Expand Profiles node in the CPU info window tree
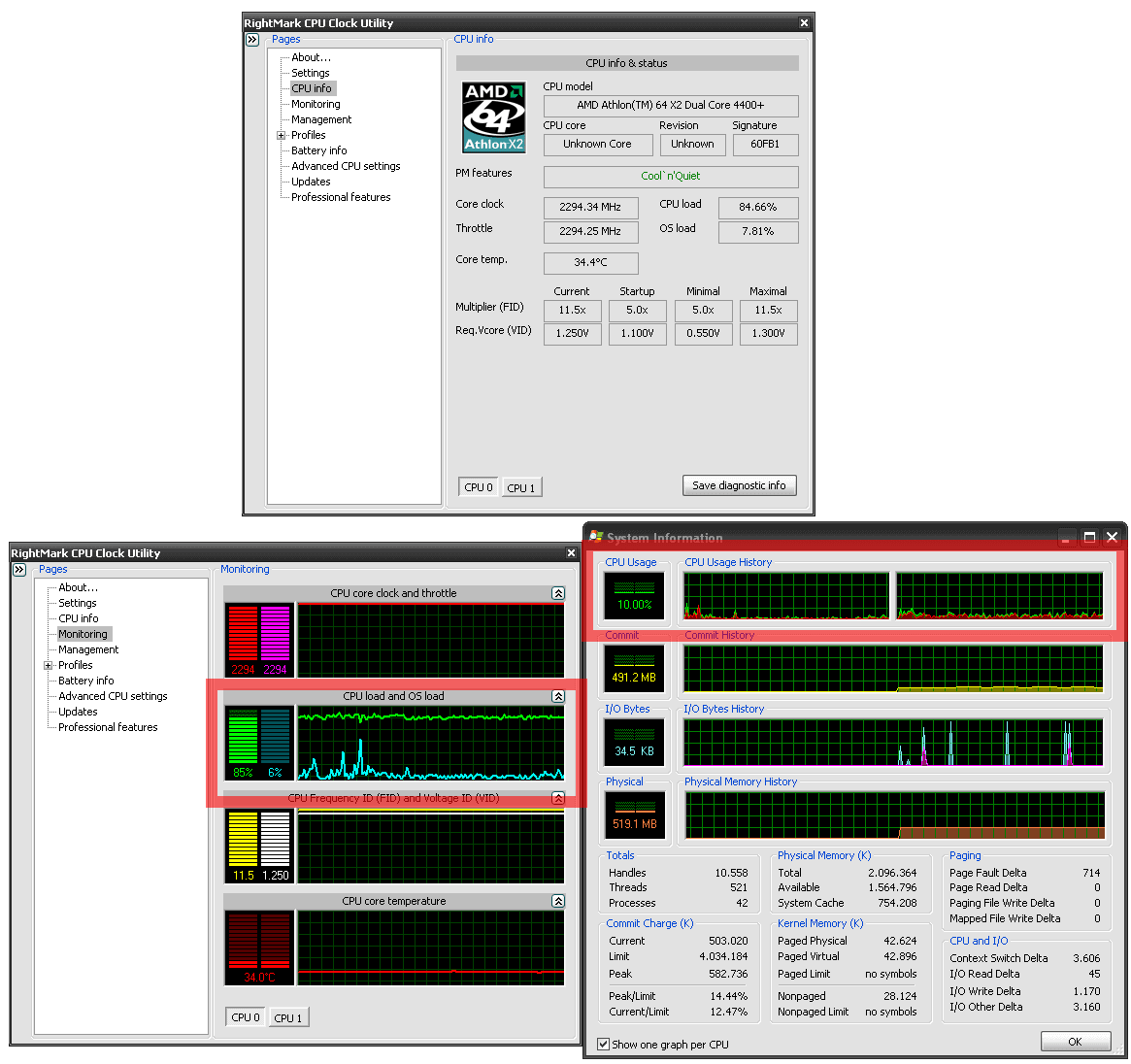Screen dimensions: 1131x1064 (x=282, y=136)
